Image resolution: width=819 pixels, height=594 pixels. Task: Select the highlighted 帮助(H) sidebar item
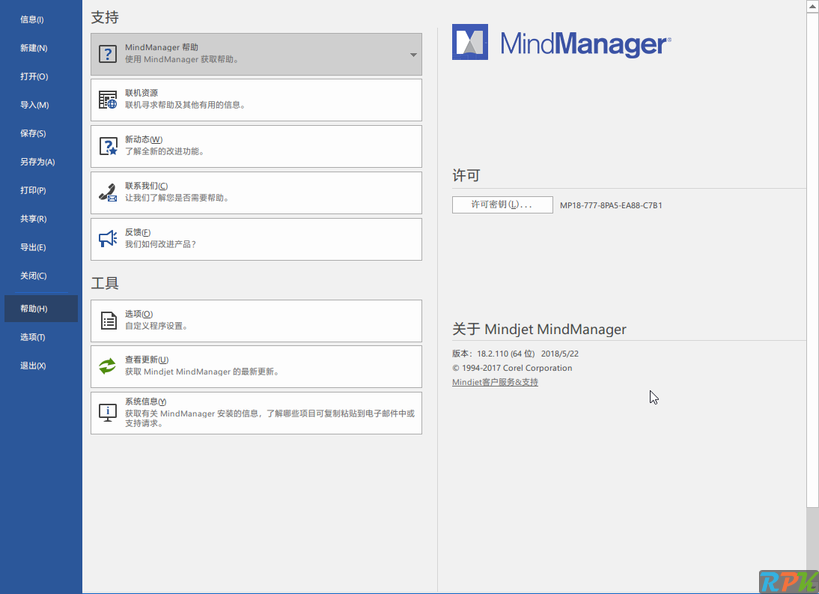41,309
